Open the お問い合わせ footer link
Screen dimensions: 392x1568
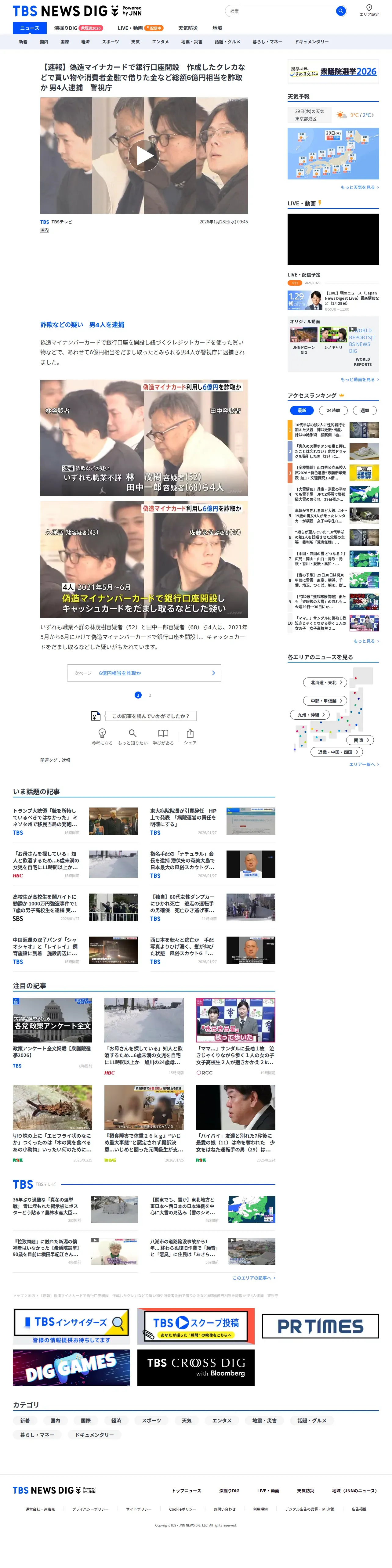(225, 1510)
